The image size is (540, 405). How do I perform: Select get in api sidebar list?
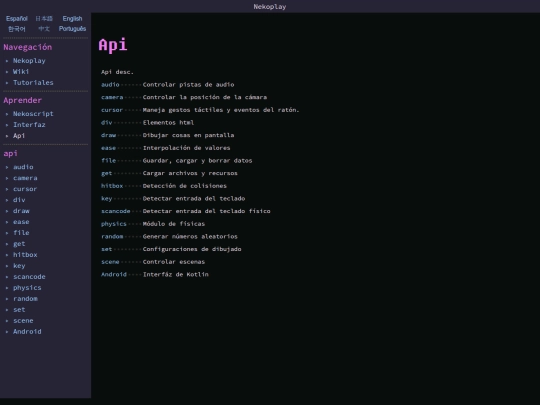pyautogui.click(x=19, y=244)
